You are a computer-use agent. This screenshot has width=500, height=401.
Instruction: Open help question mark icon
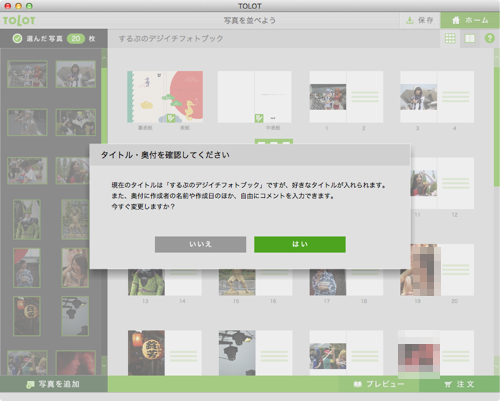[x=489, y=38]
